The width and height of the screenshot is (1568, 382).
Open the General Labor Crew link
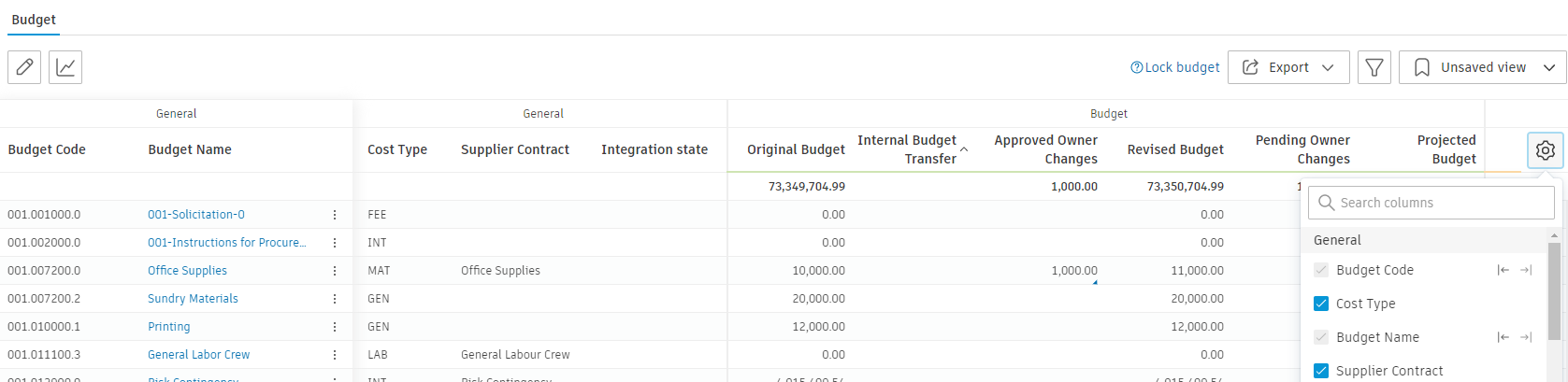pos(199,355)
